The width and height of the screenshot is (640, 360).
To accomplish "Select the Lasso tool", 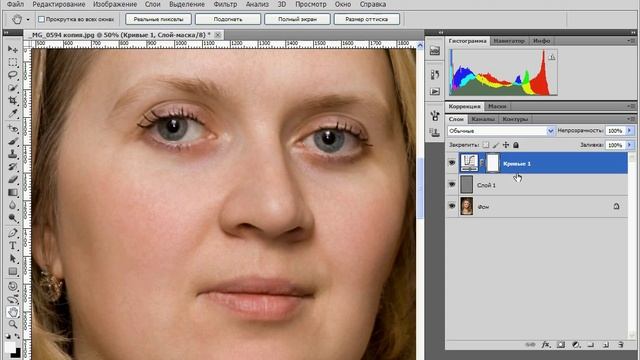I will click(x=13, y=75).
